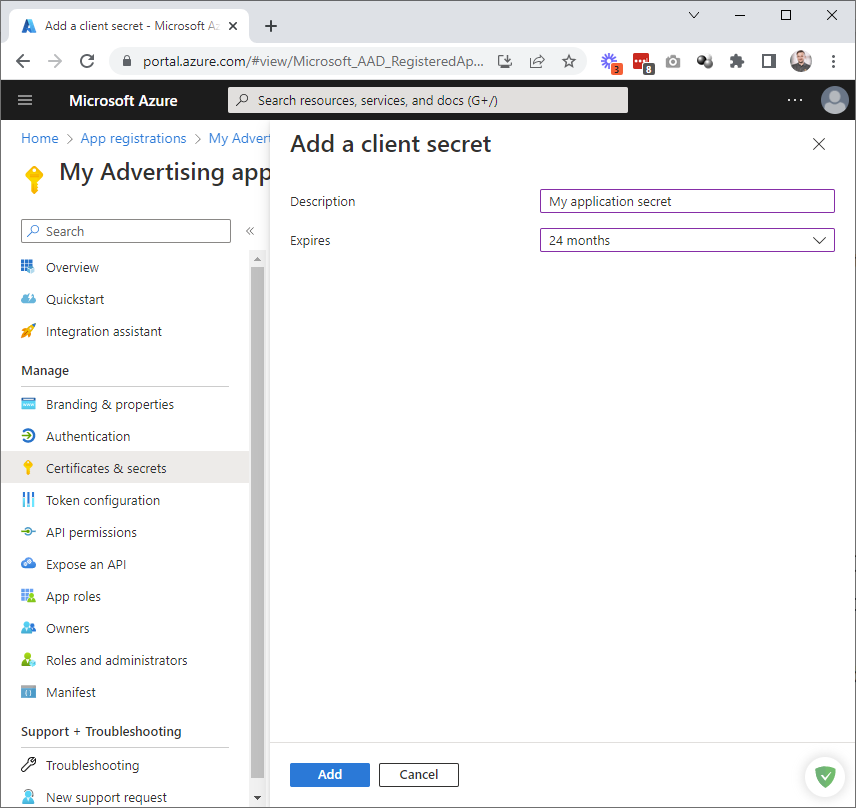Screen dimensions: 856x808
Task: Click the user account avatar in Azure header
Action: point(834,100)
